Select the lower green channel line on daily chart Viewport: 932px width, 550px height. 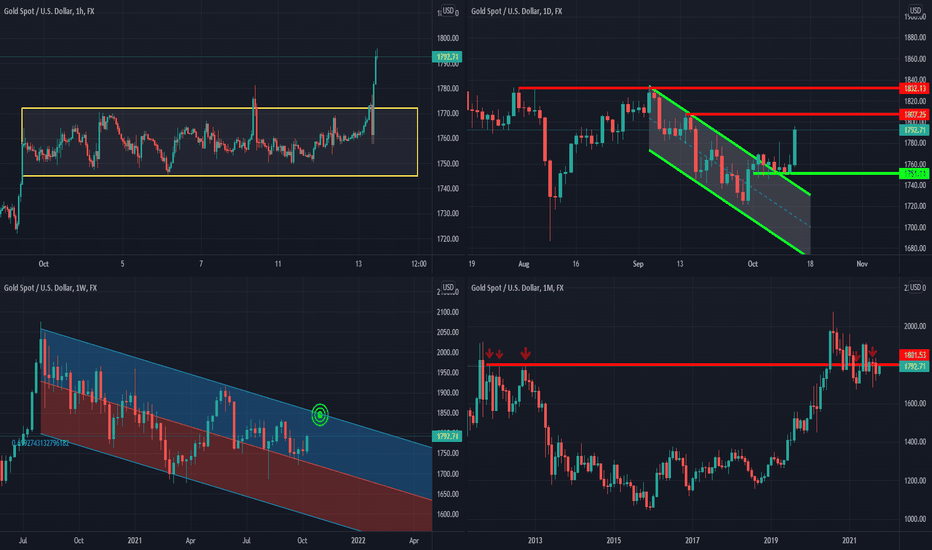tap(728, 202)
